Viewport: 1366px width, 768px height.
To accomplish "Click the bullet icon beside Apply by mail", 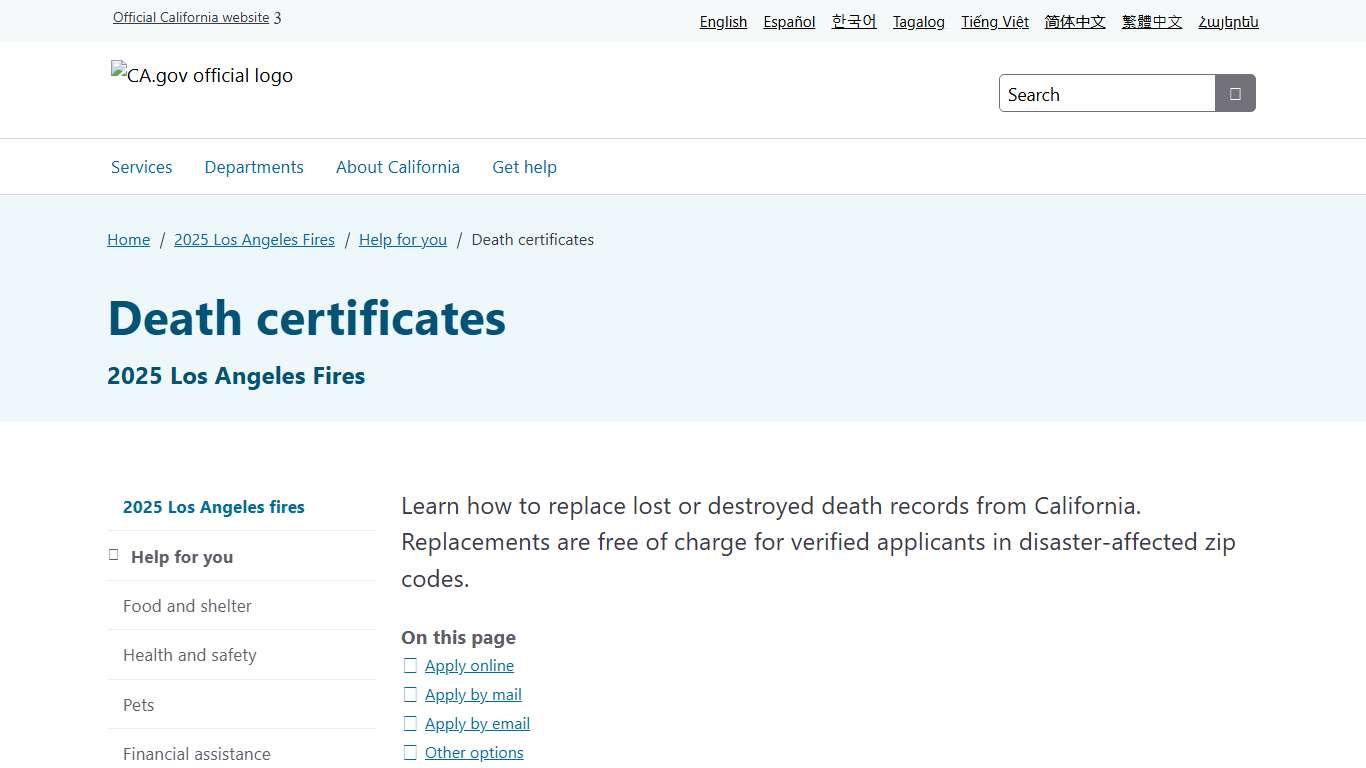I will pyautogui.click(x=410, y=694).
